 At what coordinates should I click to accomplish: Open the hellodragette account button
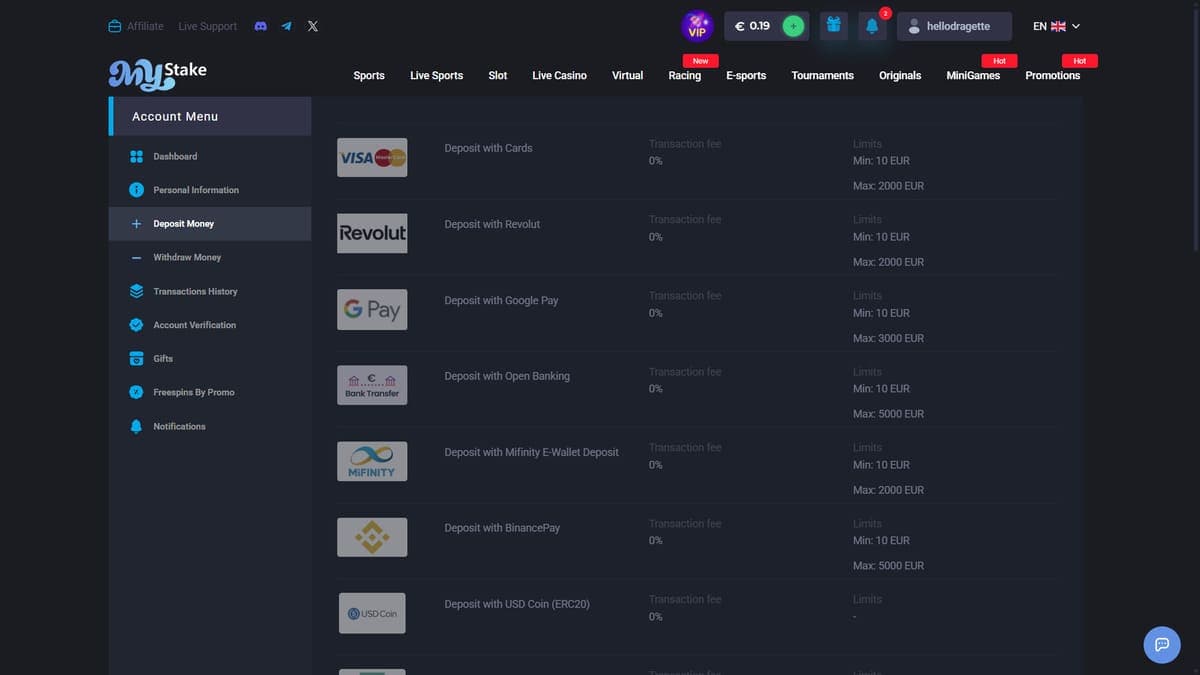pos(954,26)
